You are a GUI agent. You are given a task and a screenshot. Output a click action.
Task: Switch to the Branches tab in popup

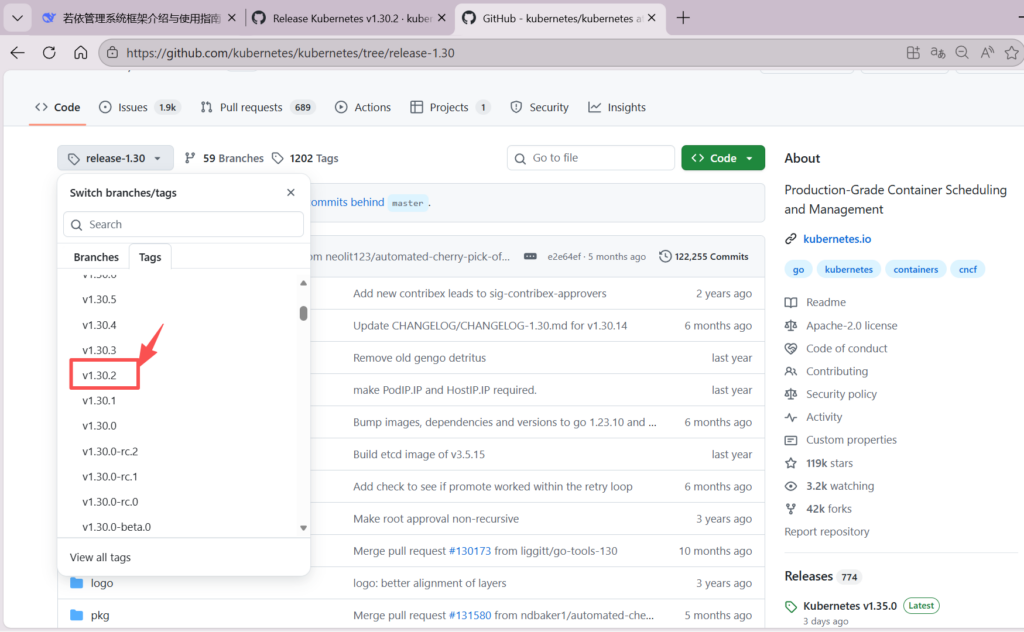[x=96, y=257]
